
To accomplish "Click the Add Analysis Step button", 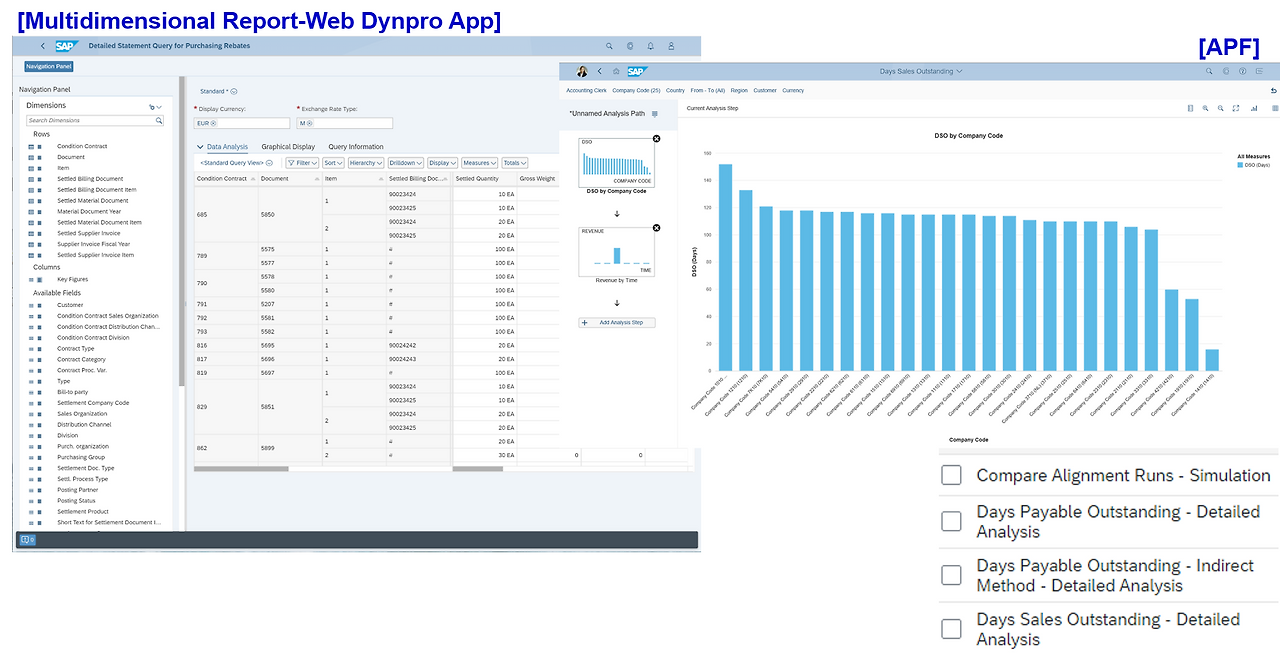I will coord(617,322).
